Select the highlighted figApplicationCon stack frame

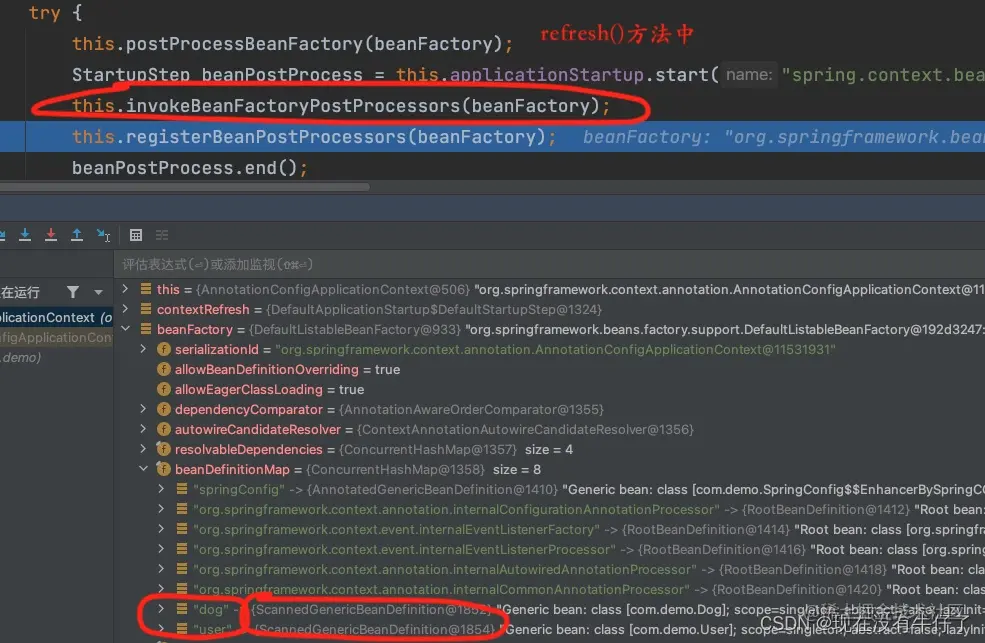(57, 338)
